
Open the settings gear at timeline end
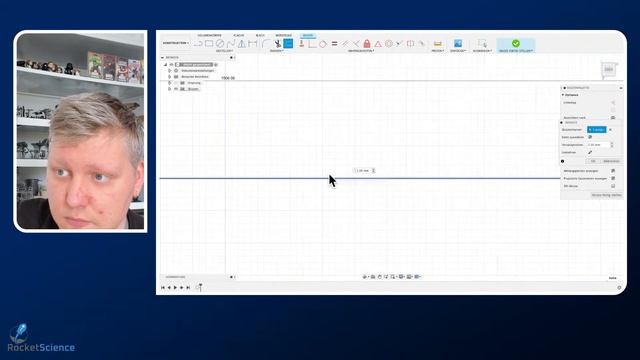[x=619, y=288]
